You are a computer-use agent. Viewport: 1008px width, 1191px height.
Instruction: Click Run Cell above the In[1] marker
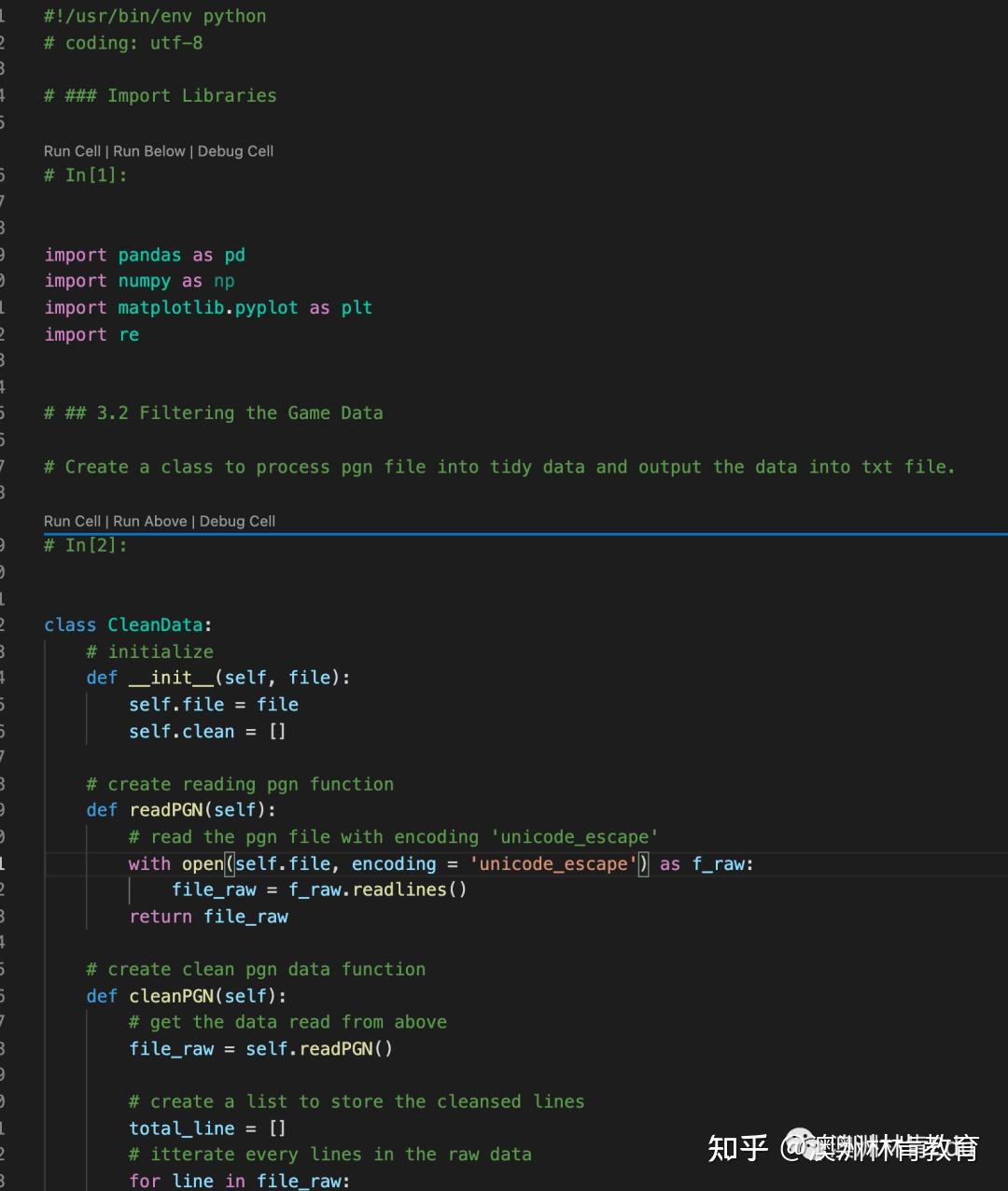[72, 151]
